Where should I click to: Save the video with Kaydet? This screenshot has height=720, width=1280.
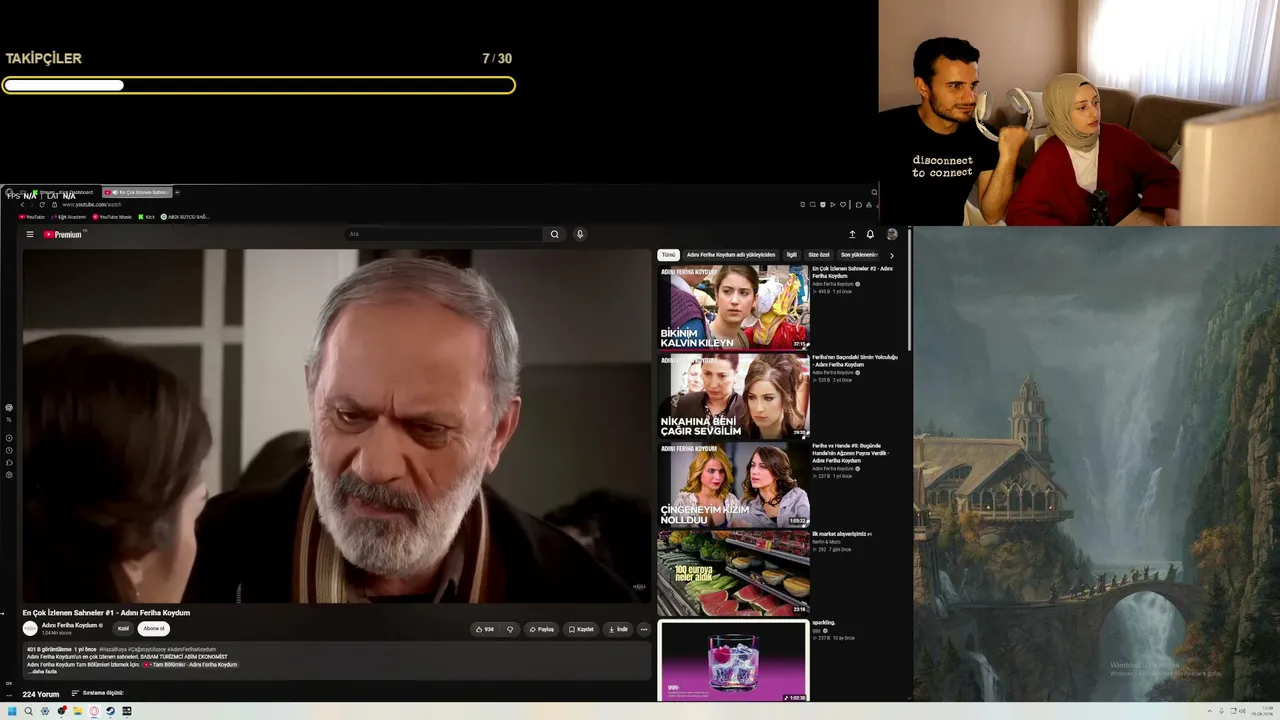(581, 629)
